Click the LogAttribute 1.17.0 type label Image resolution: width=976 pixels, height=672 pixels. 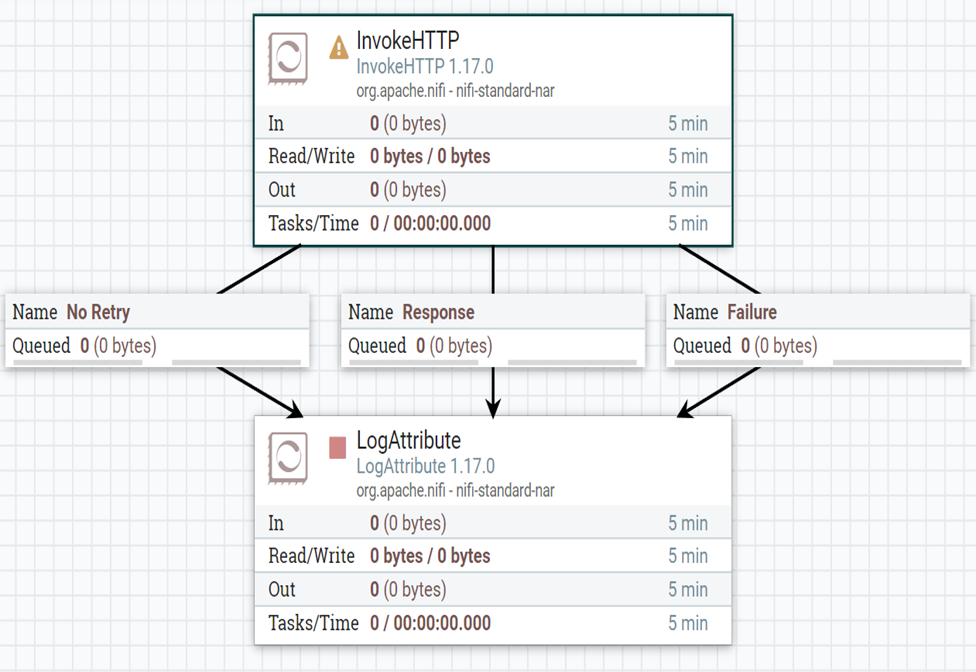click(426, 466)
